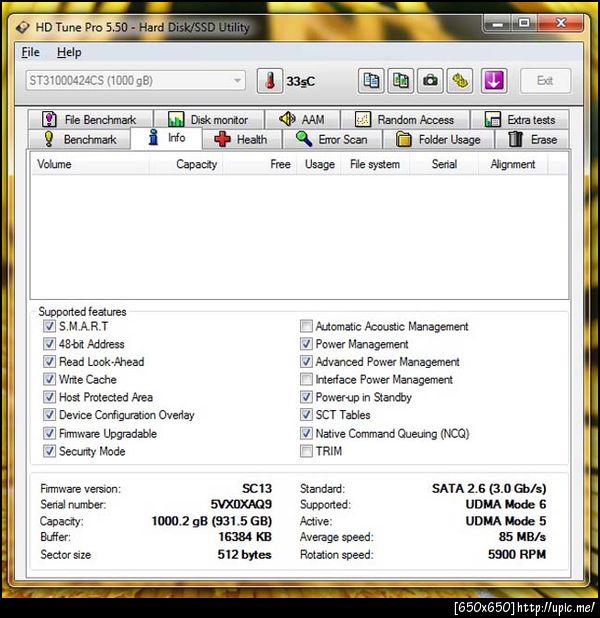Click the average speed value 85 MB/s
The height and width of the screenshot is (618, 600).
coord(522,537)
